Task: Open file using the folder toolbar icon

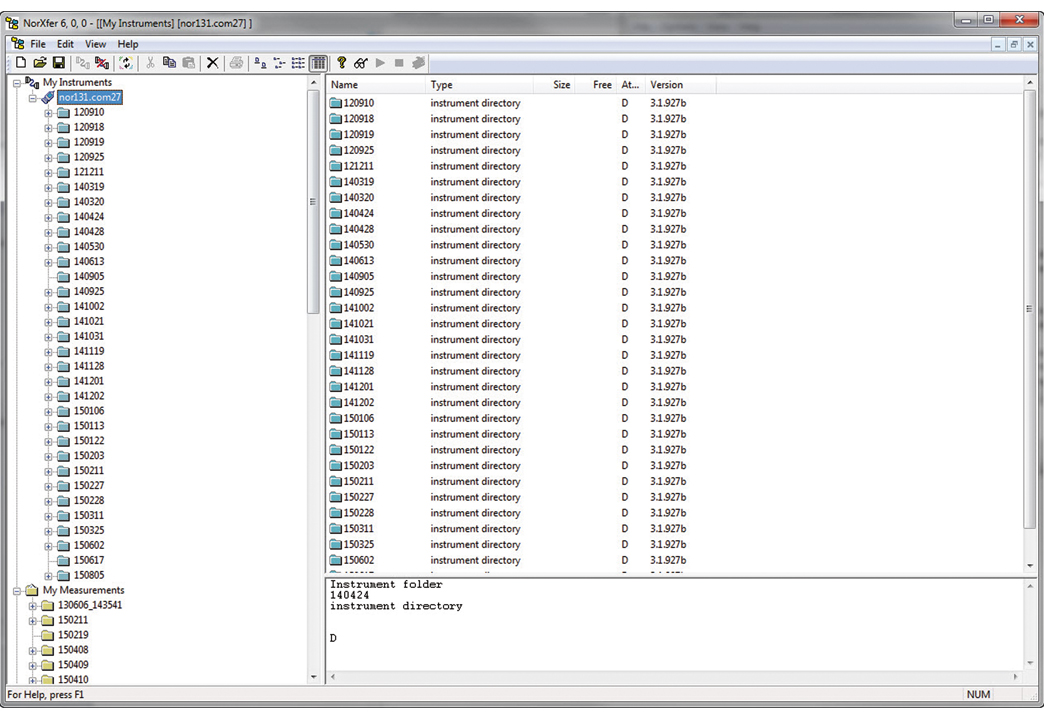Action: click(40, 63)
